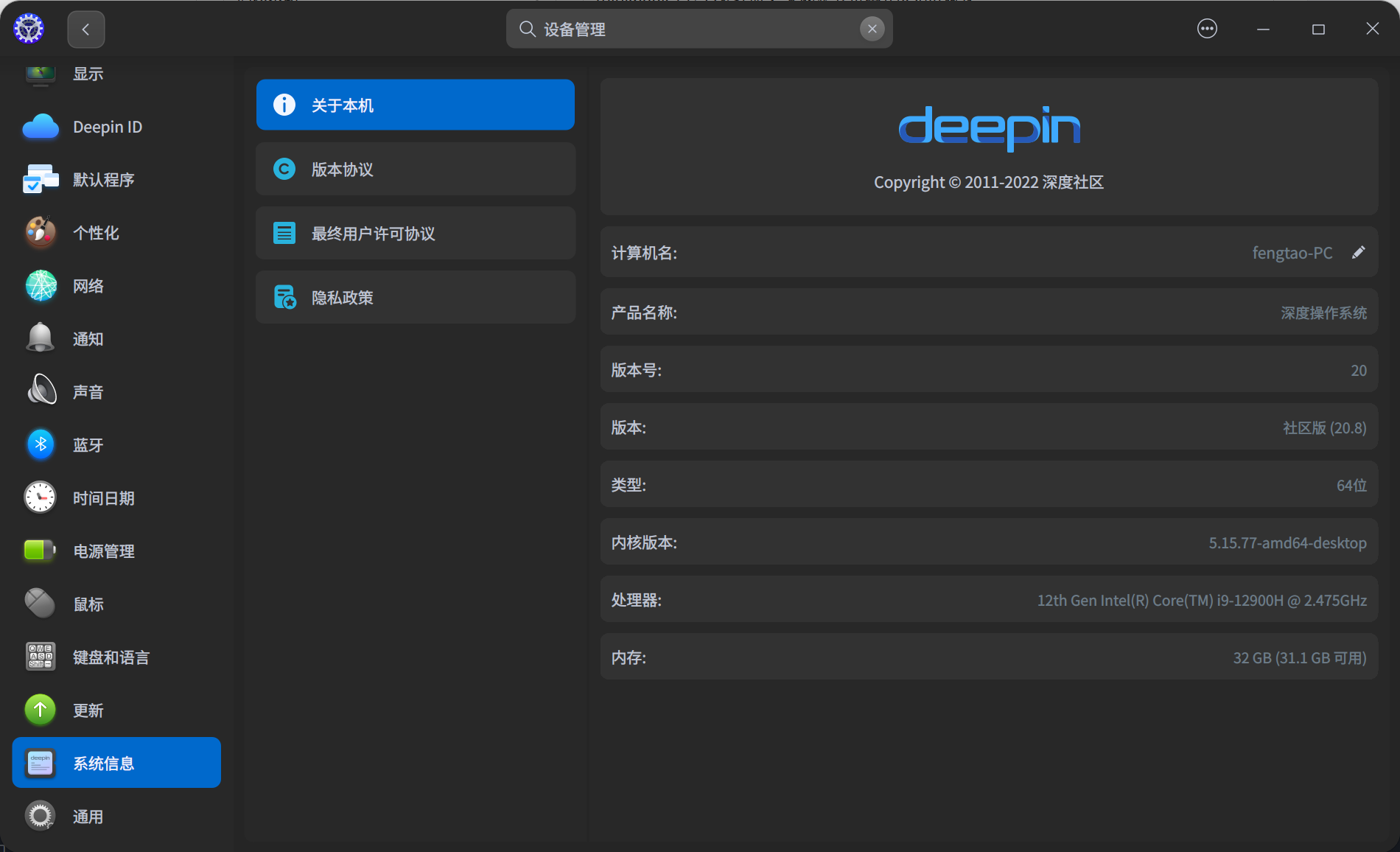Open the 最终用户许可协议 section
Screen dimensions: 1400x852
pyautogui.click(x=416, y=233)
